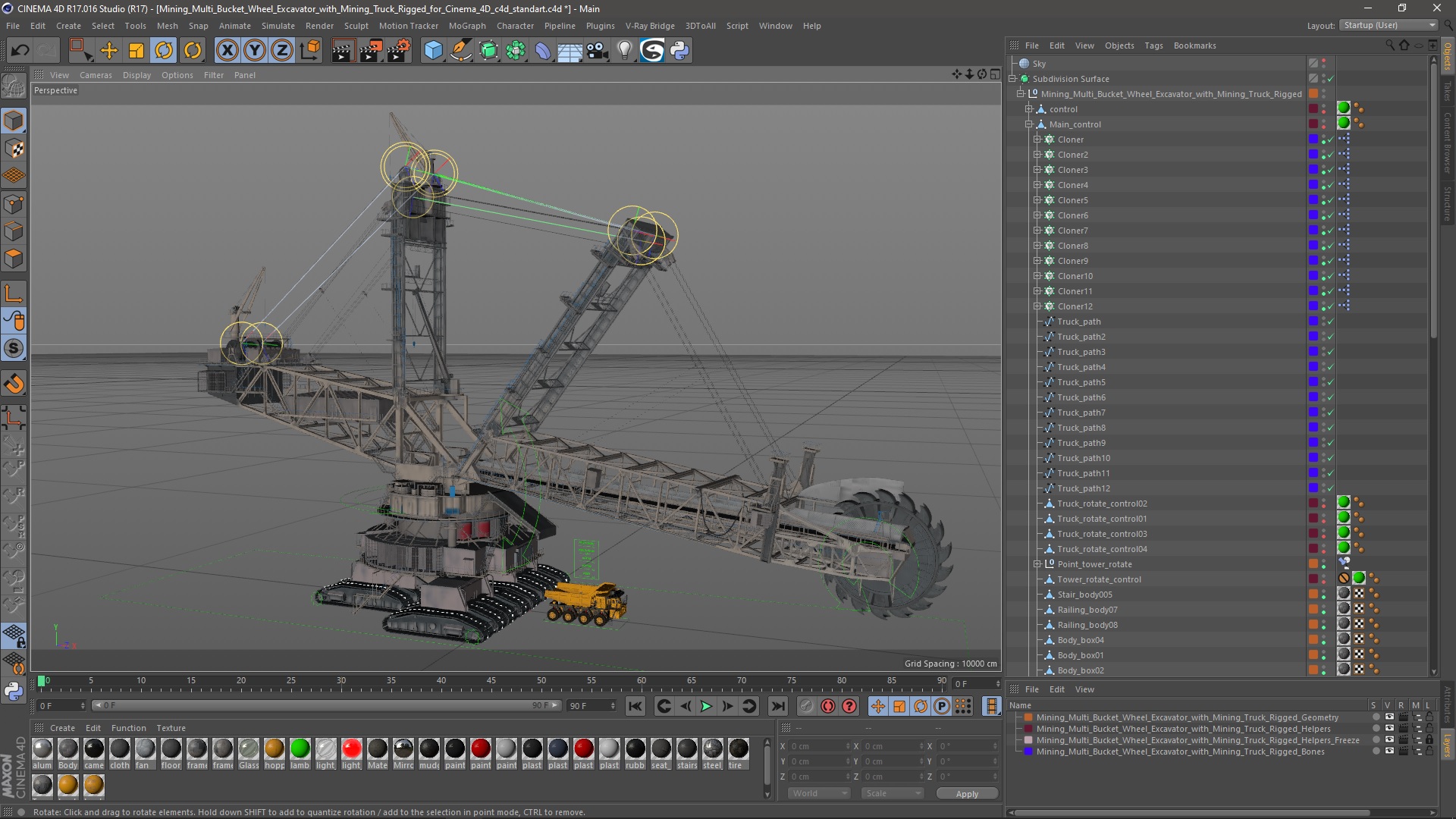Screen dimensions: 1456x819
Task: Toggle visibility dots of Sky object
Action: tap(1324, 64)
